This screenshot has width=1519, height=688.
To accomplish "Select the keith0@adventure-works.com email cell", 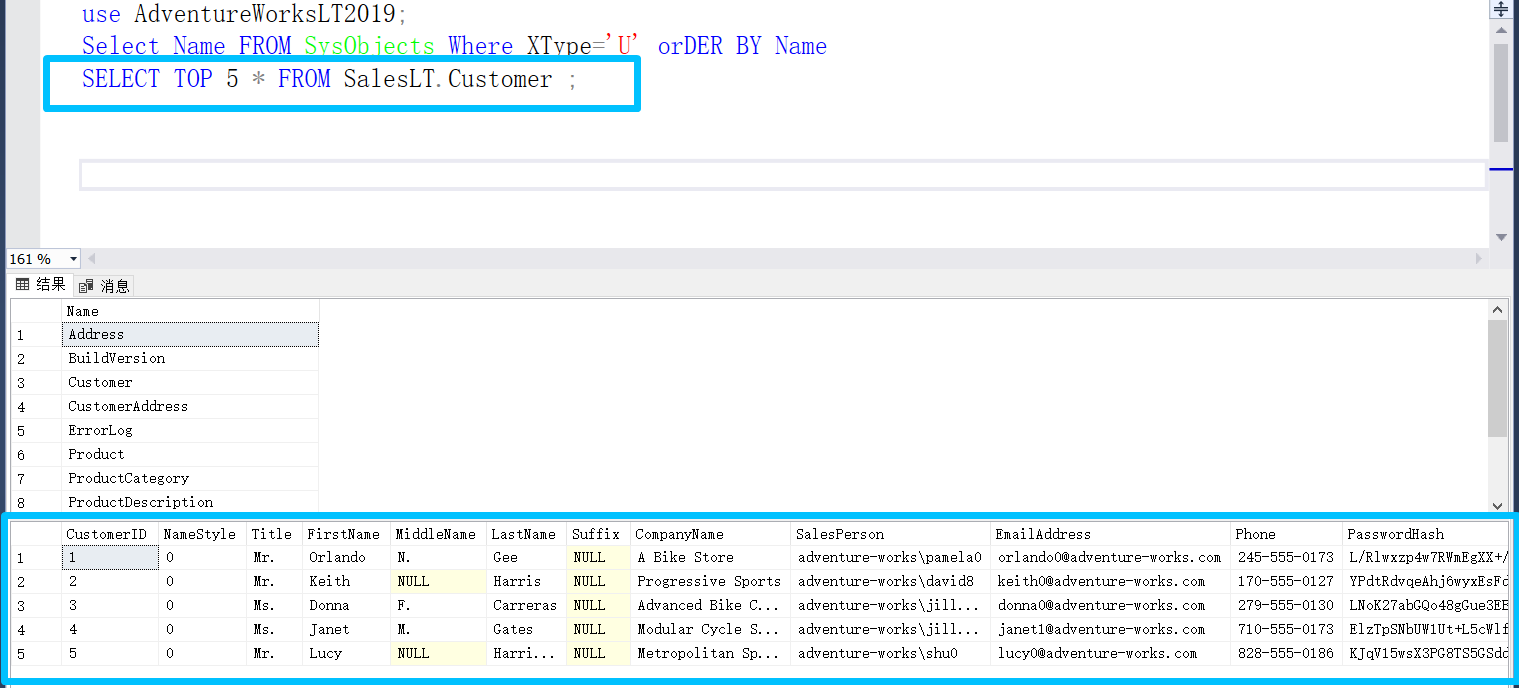I will coord(1110,581).
